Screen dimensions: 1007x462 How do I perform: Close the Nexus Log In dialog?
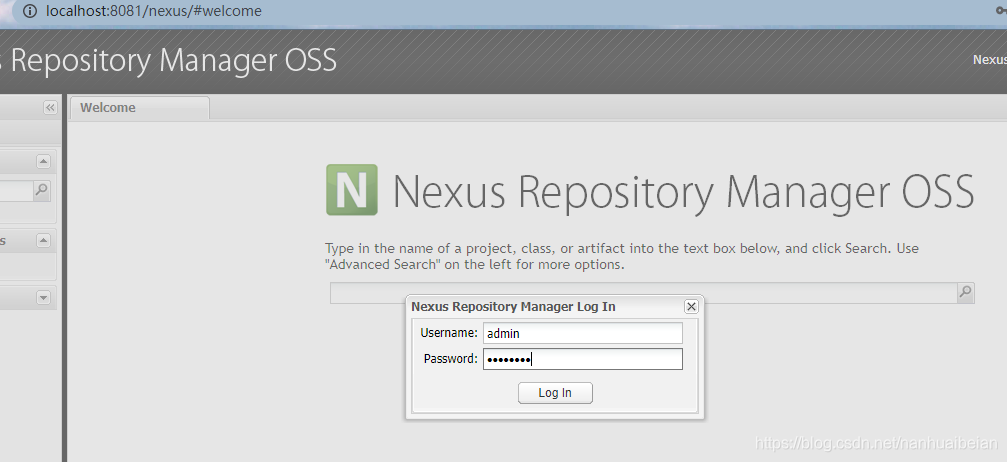click(691, 307)
